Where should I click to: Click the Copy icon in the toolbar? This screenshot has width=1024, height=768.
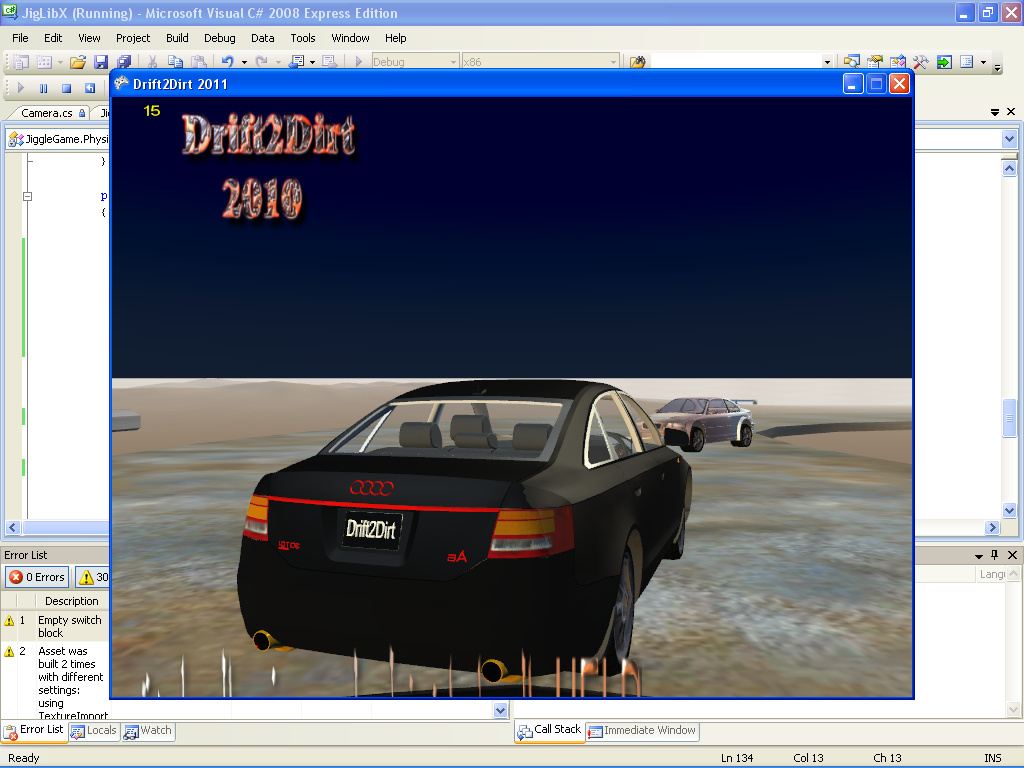[x=175, y=62]
